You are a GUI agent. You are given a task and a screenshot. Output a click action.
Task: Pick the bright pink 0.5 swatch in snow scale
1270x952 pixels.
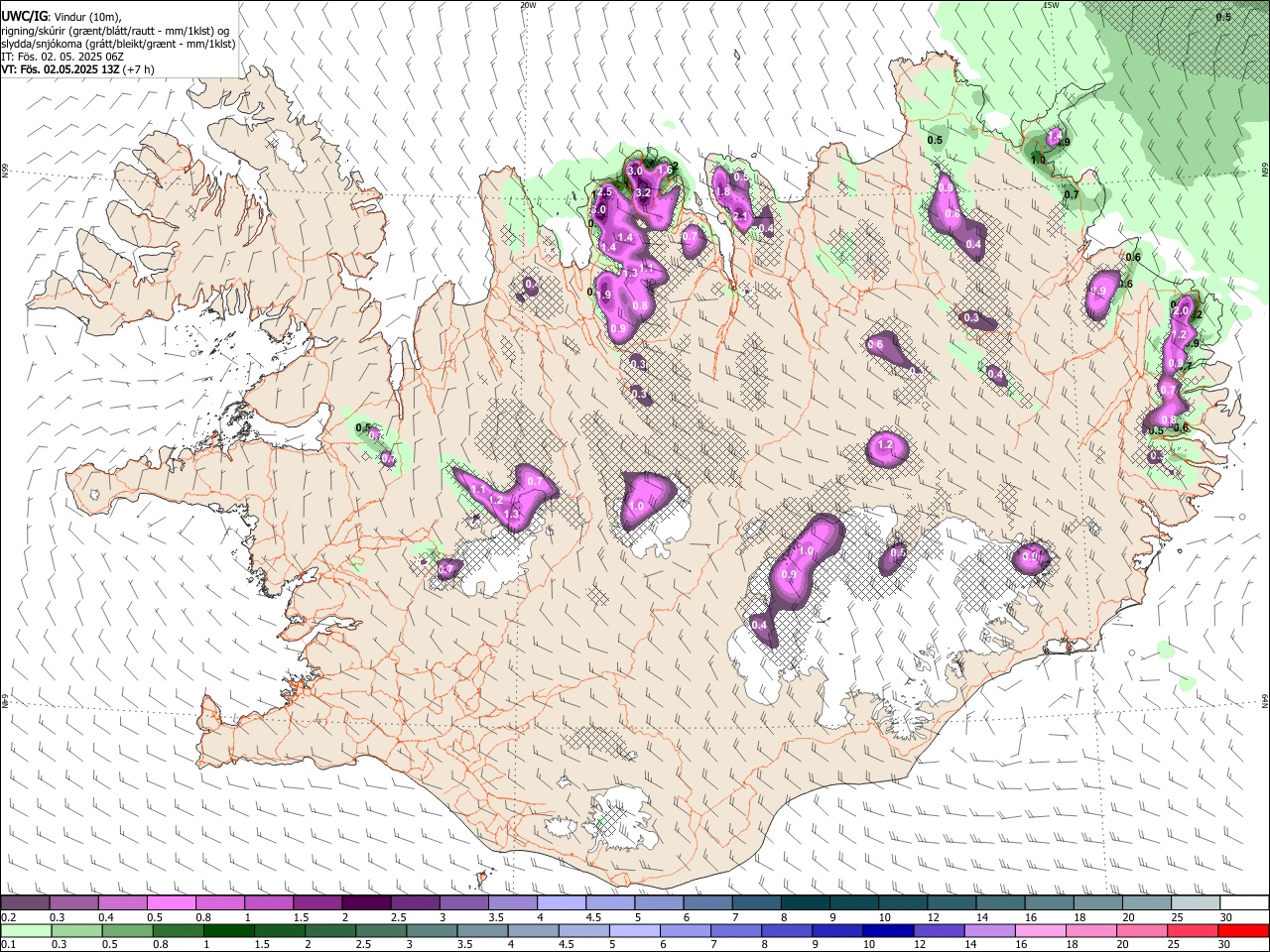click(x=171, y=903)
